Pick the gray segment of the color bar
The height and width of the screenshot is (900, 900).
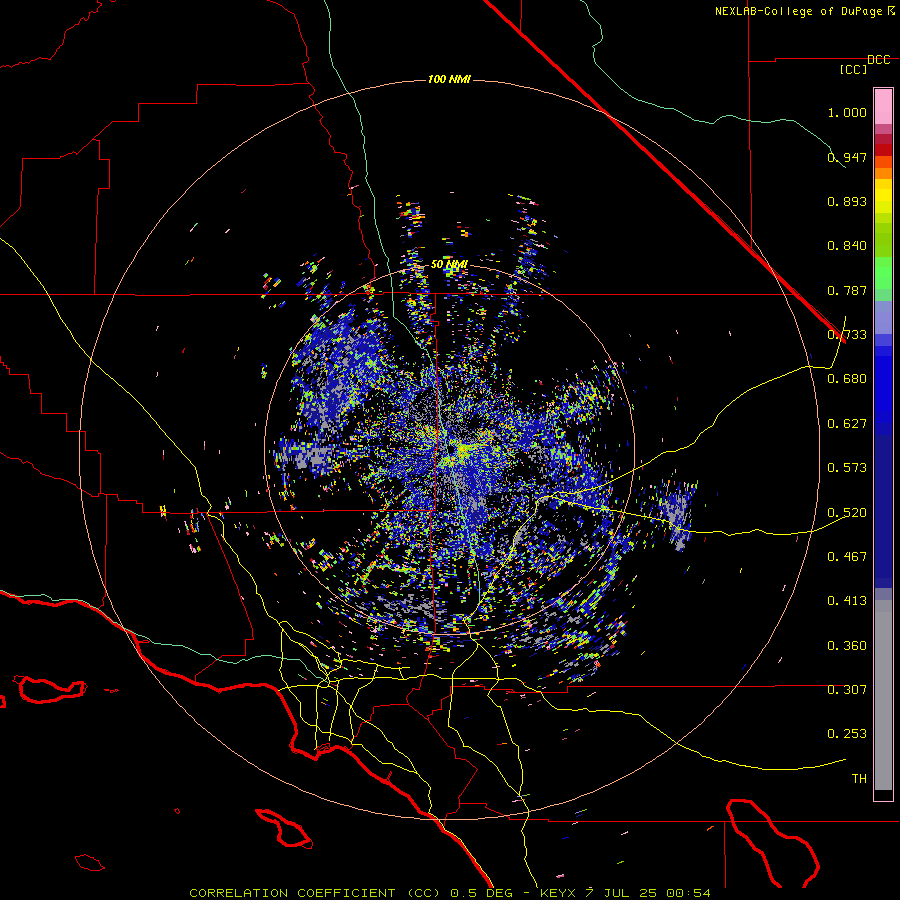click(883, 695)
